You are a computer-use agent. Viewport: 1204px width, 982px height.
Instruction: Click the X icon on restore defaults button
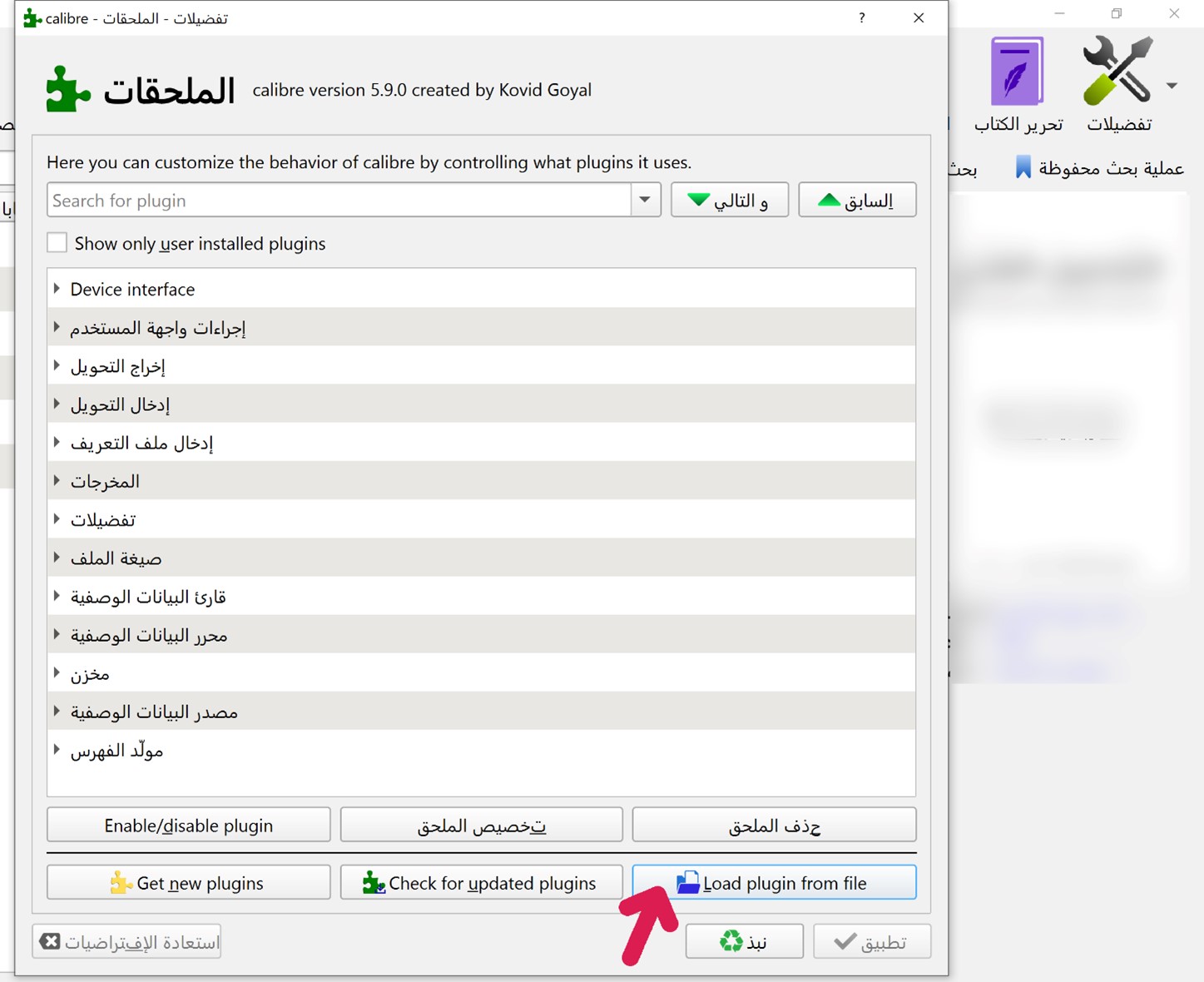click(50, 941)
